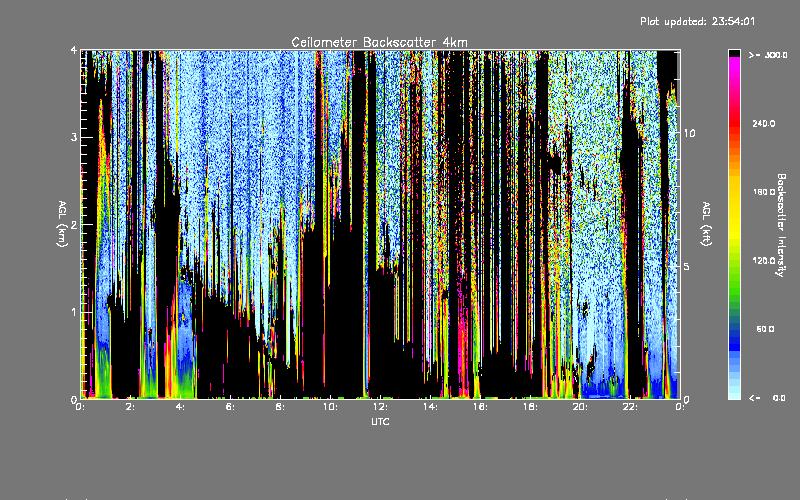
Task: Click the '2:' UTC tick label
Action: (131, 407)
